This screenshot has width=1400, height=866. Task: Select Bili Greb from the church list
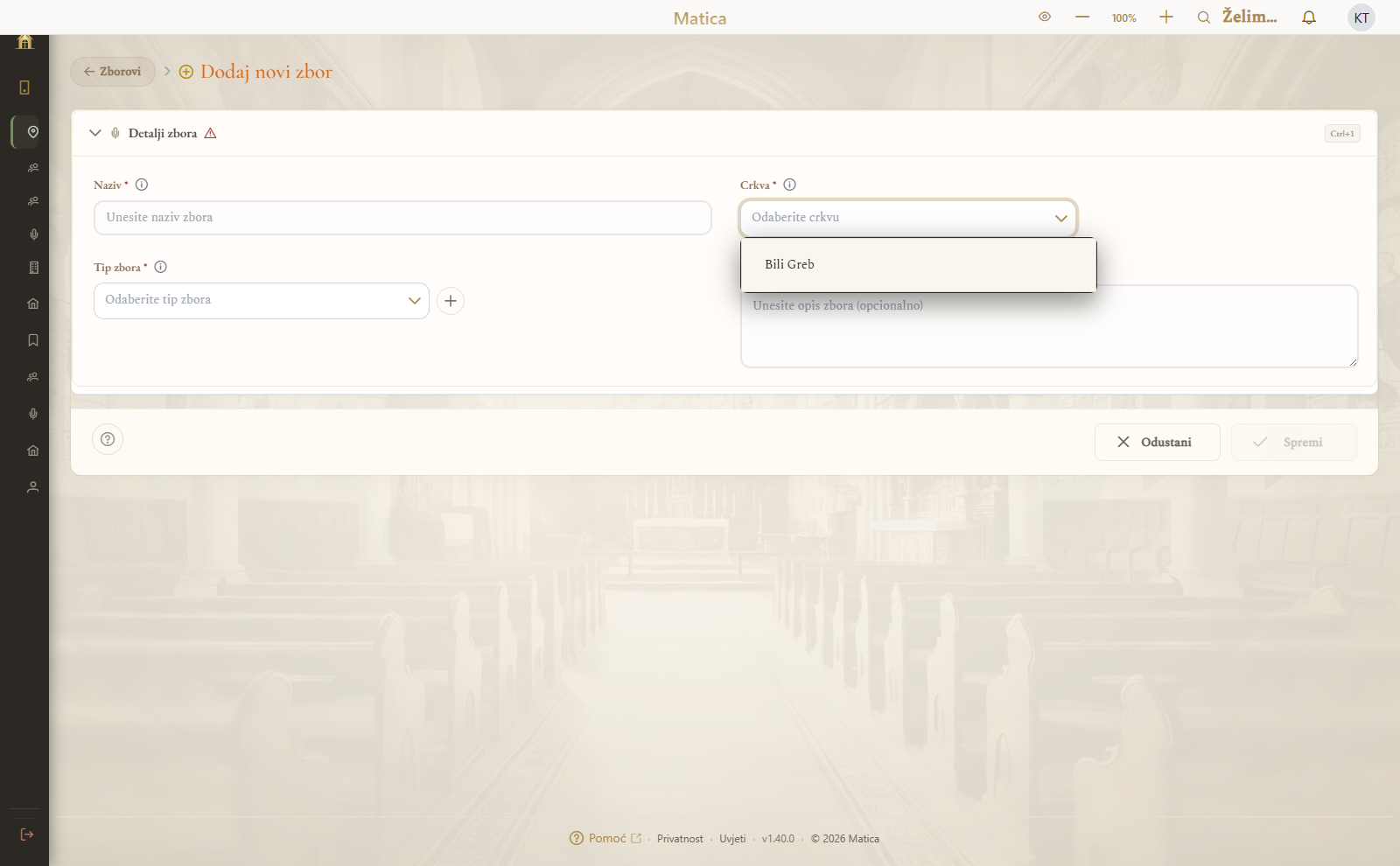[x=918, y=264]
